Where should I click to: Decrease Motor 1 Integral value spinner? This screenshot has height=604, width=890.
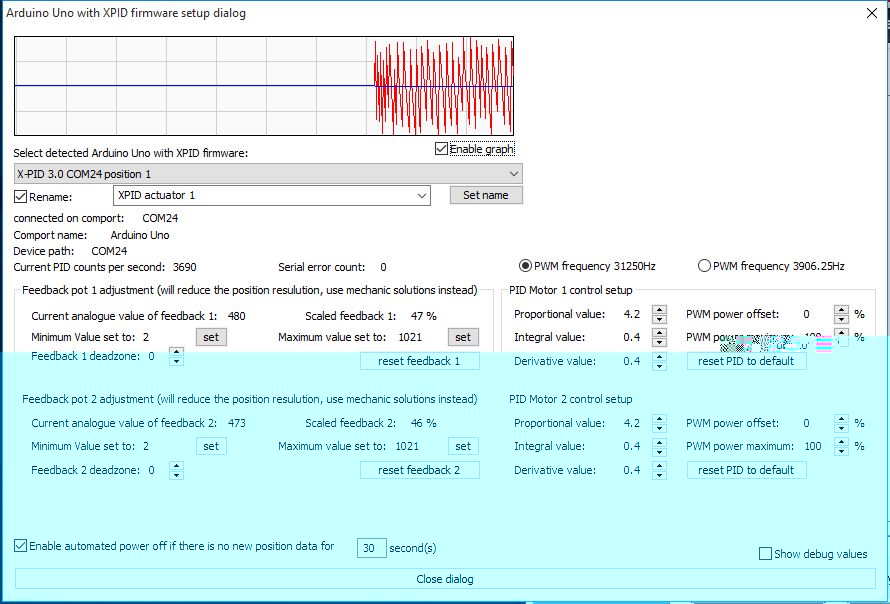coord(659,343)
